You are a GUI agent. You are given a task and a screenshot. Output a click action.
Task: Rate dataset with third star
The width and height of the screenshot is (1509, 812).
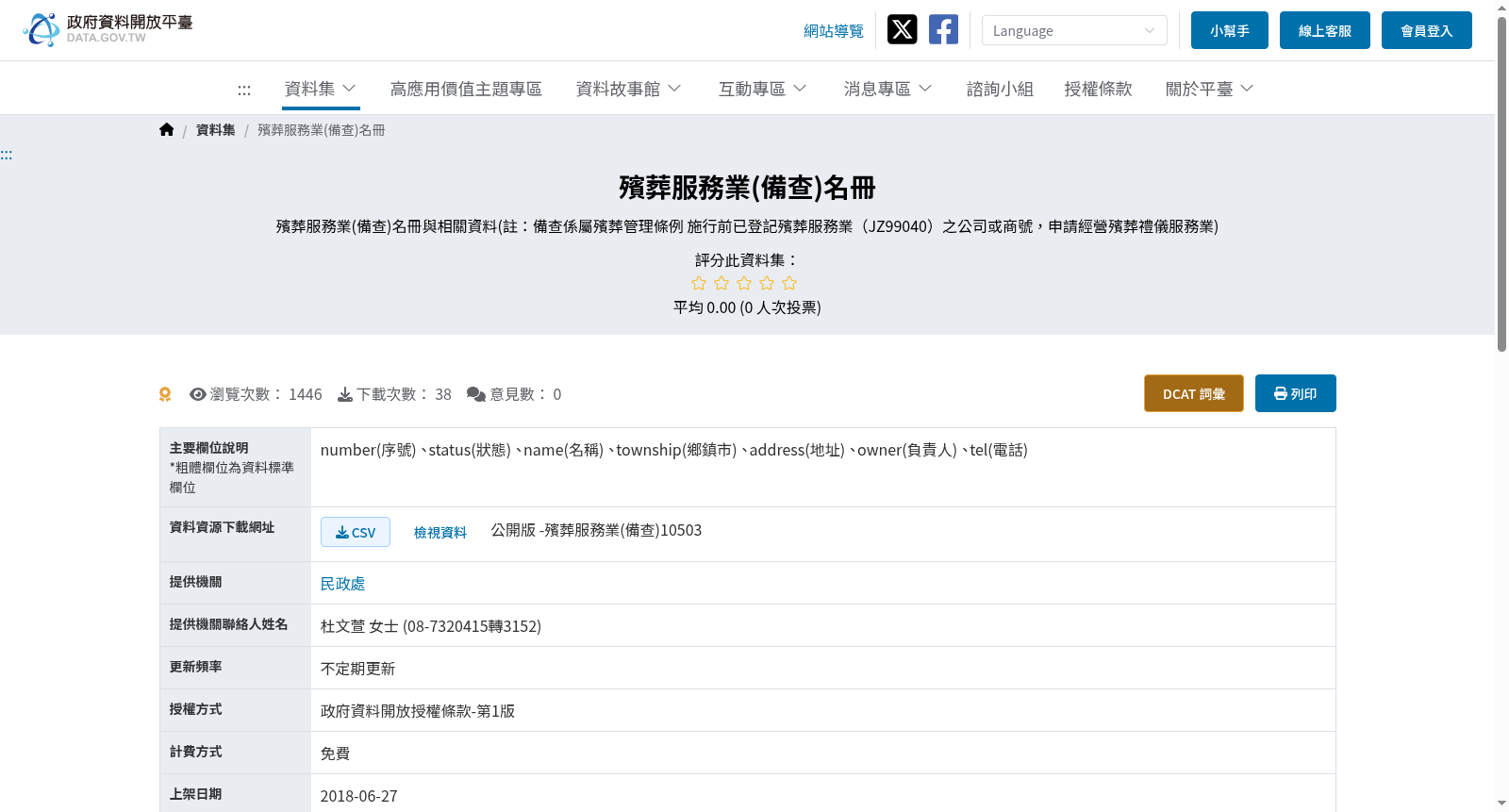point(744,283)
